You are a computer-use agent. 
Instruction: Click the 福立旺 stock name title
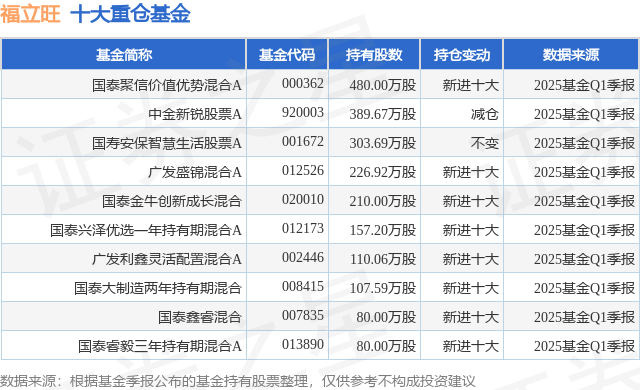[x=30, y=13]
